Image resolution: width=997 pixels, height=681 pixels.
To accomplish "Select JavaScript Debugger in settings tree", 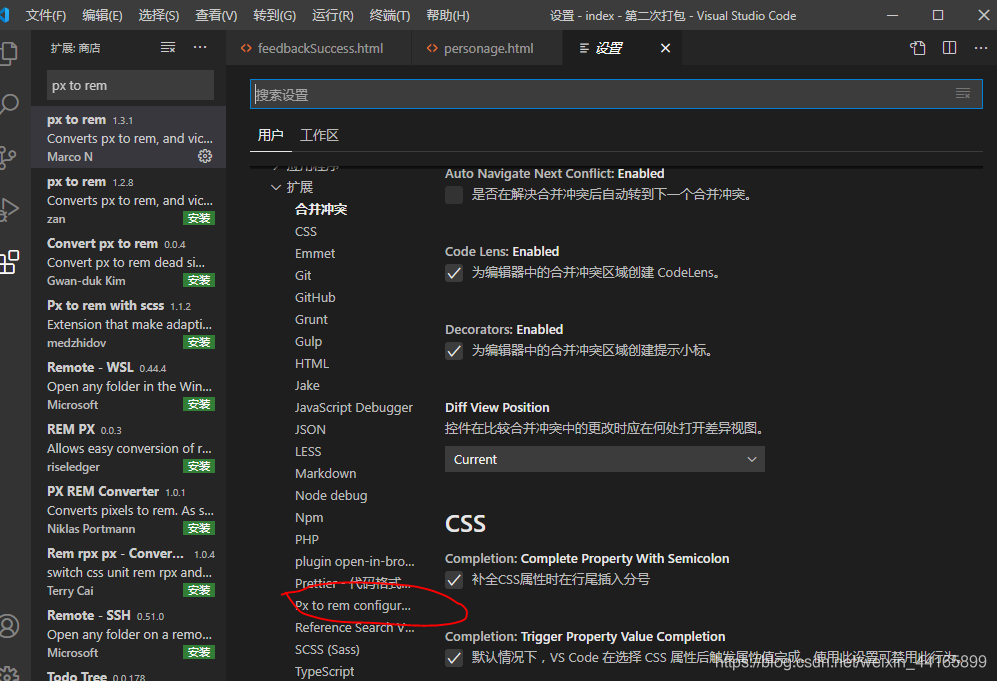I will pyautogui.click(x=354, y=408).
